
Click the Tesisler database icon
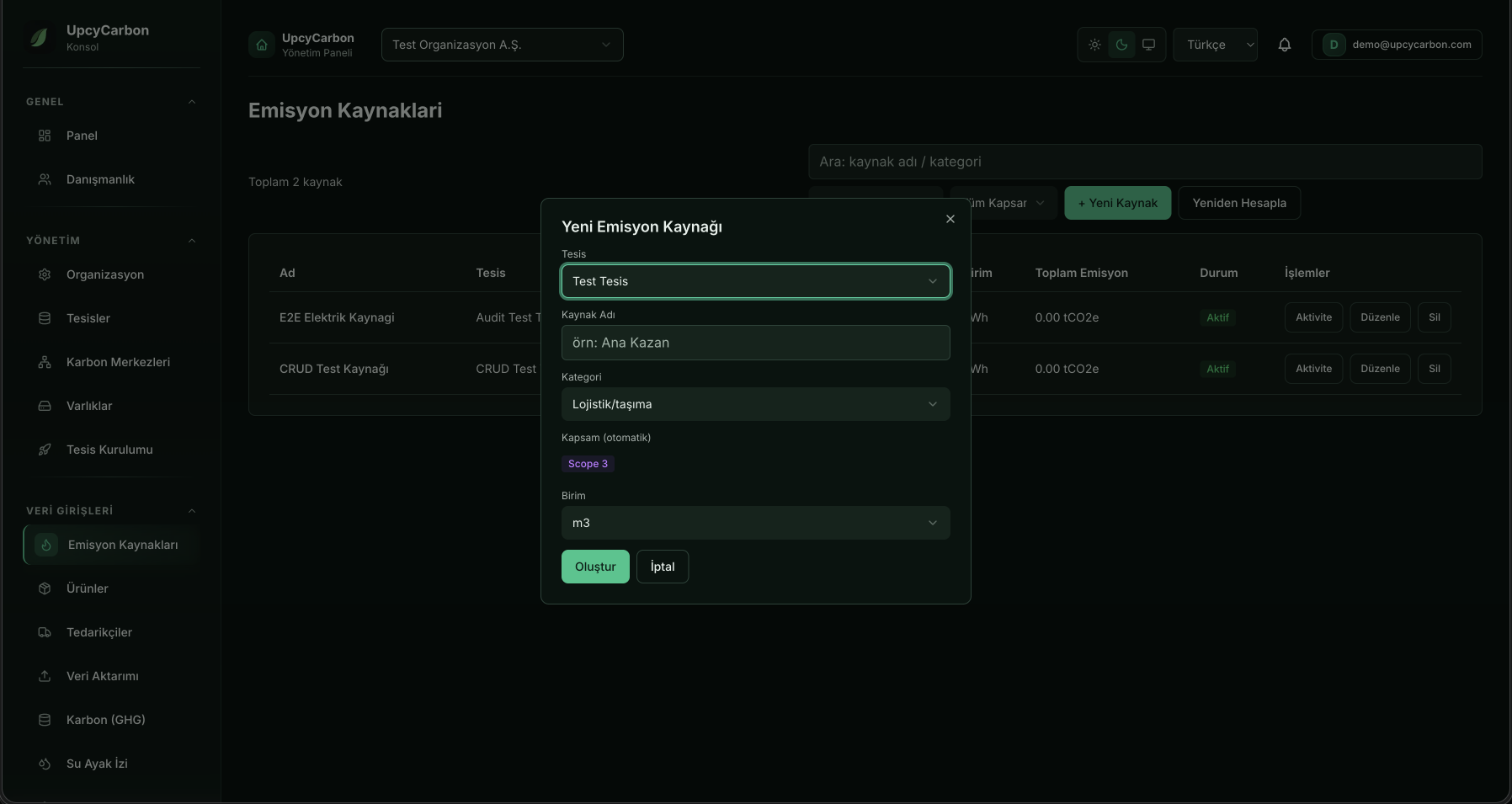point(45,318)
